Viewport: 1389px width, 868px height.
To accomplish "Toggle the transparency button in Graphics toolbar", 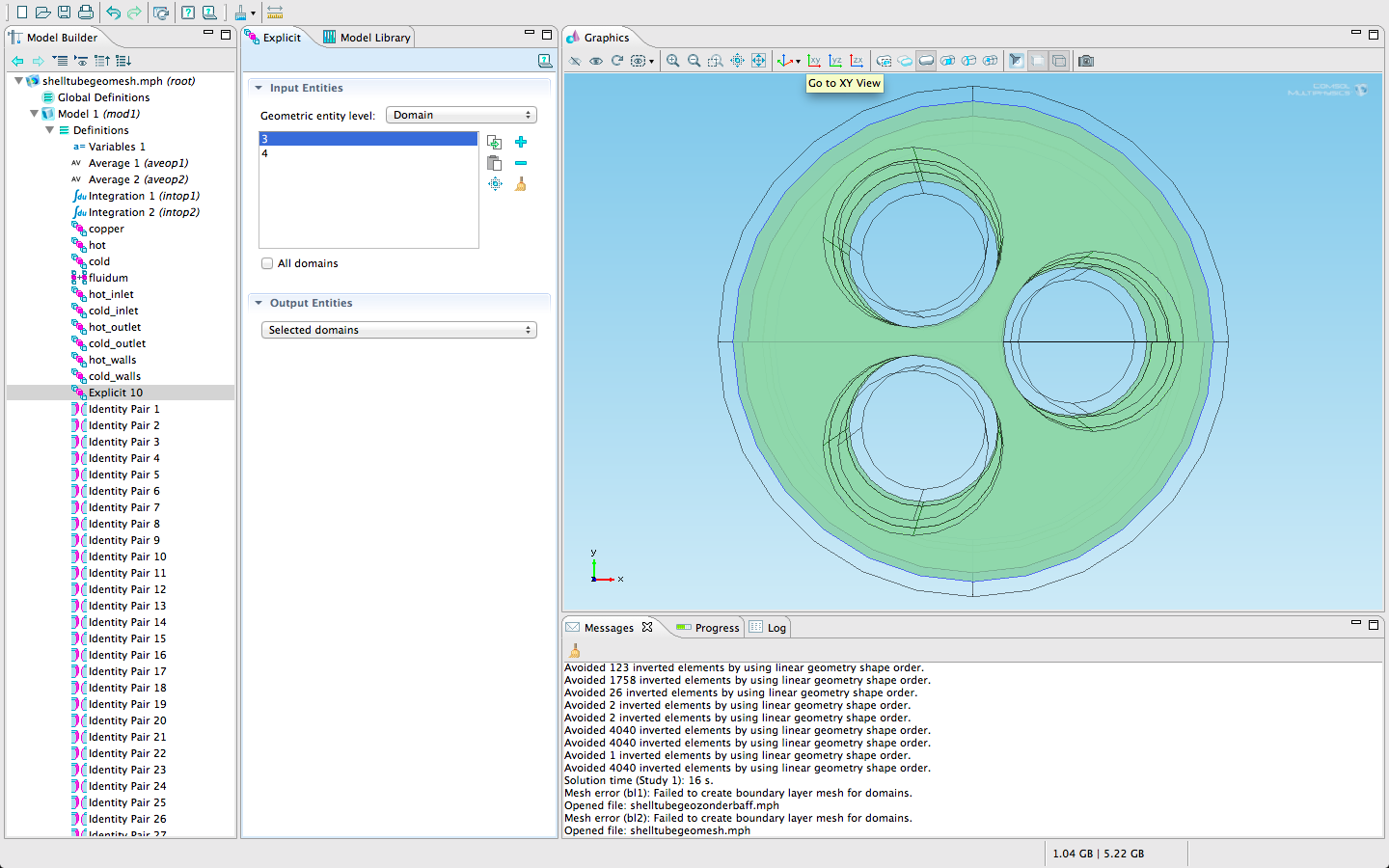I will click(1038, 61).
